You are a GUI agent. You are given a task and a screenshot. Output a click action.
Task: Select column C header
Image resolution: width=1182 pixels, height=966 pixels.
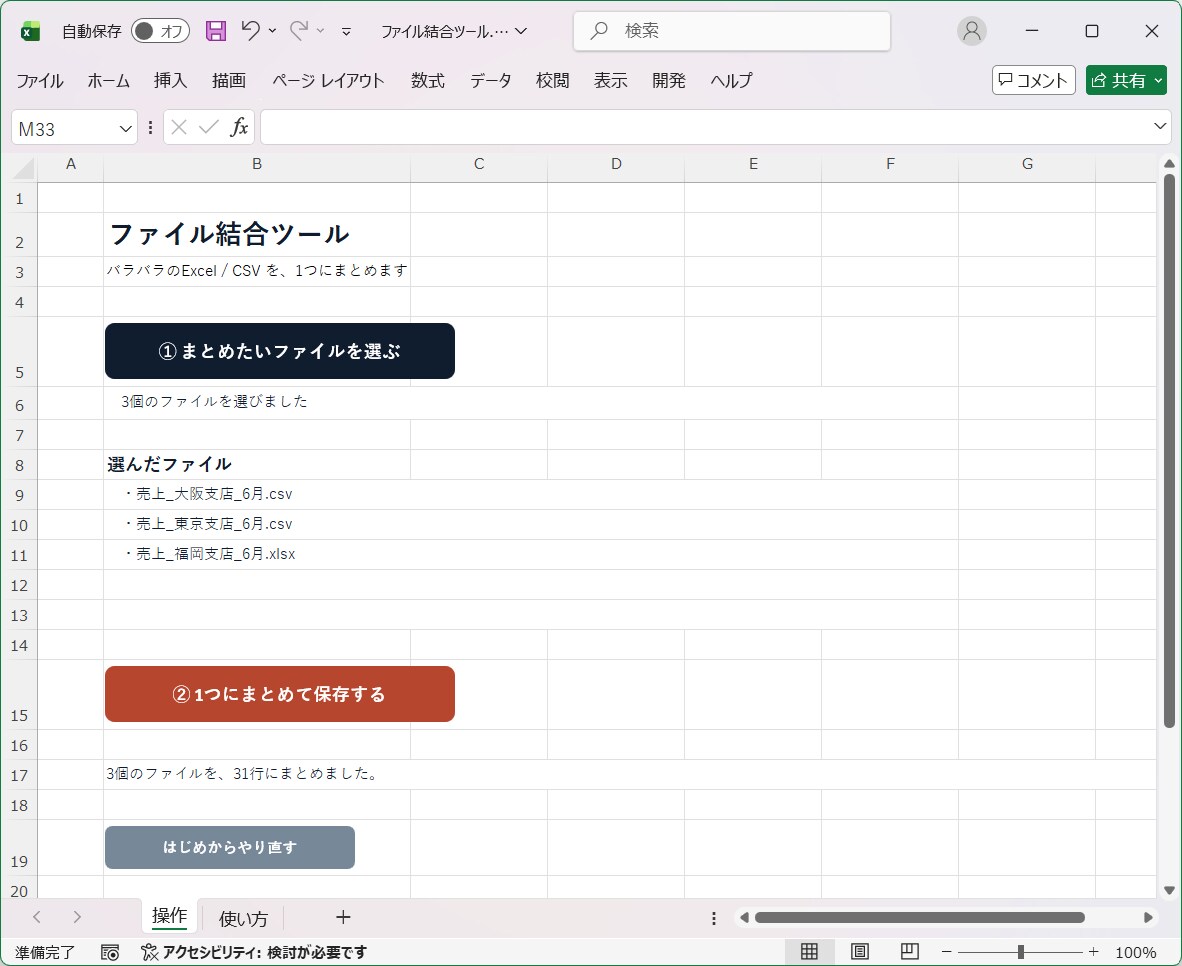pos(479,164)
